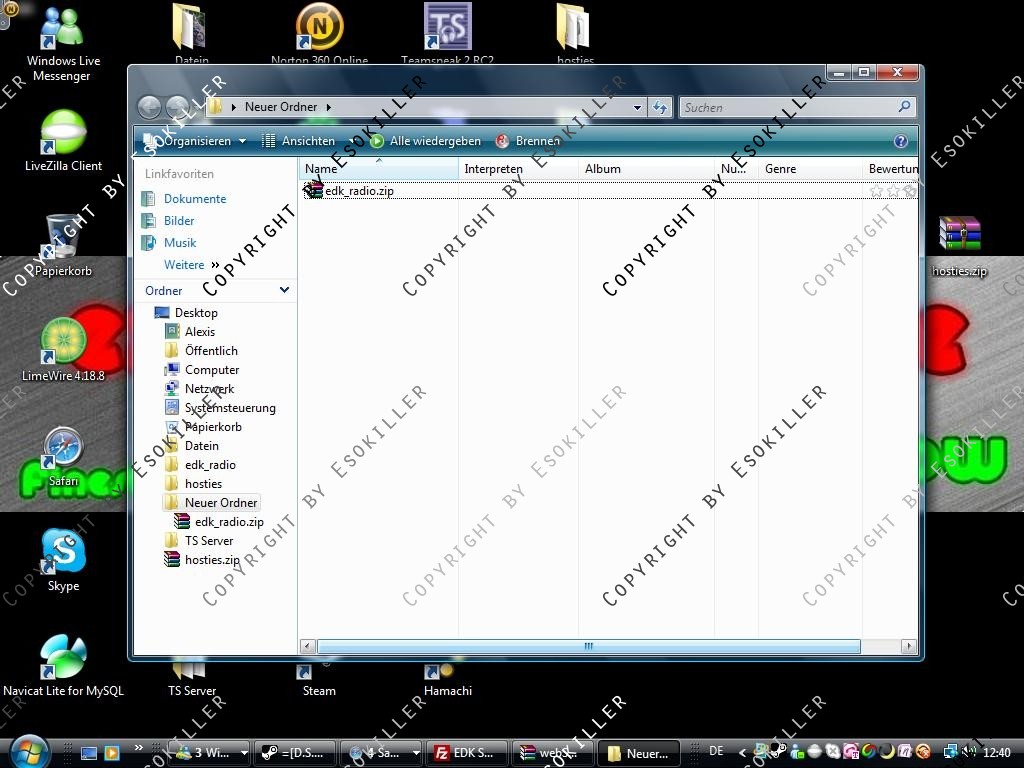Screen dimensions: 1024x768
Task: Collapse the Ordner folder pane
Action: pos(284,291)
